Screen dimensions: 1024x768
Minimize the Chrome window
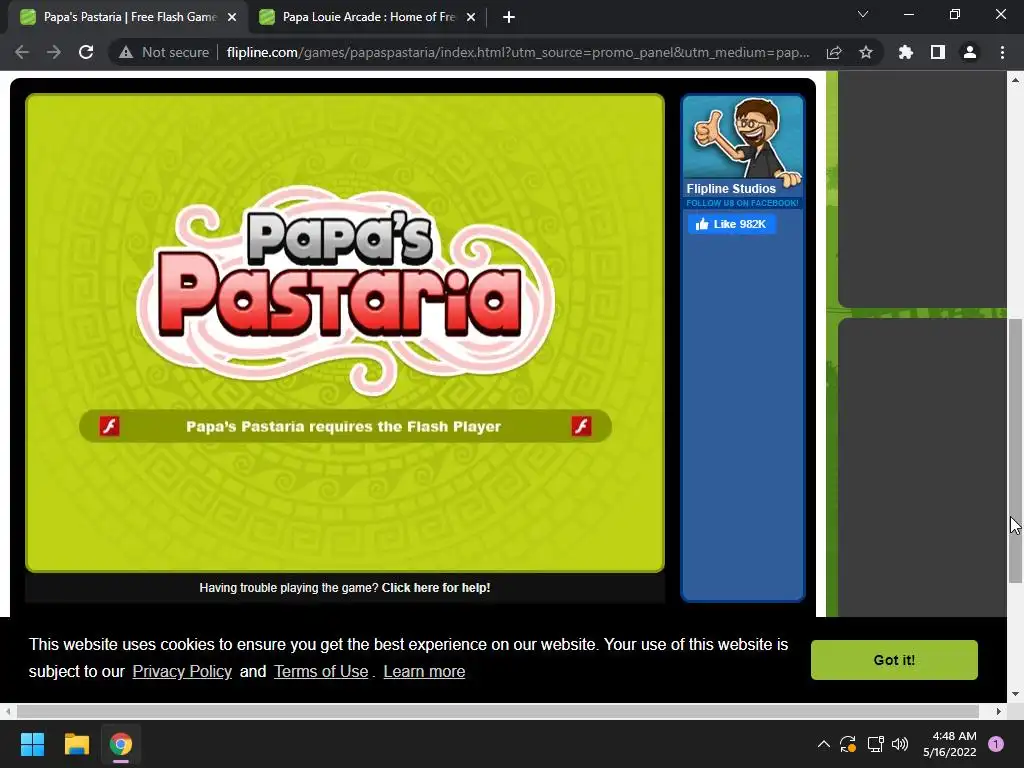pyautogui.click(x=908, y=14)
